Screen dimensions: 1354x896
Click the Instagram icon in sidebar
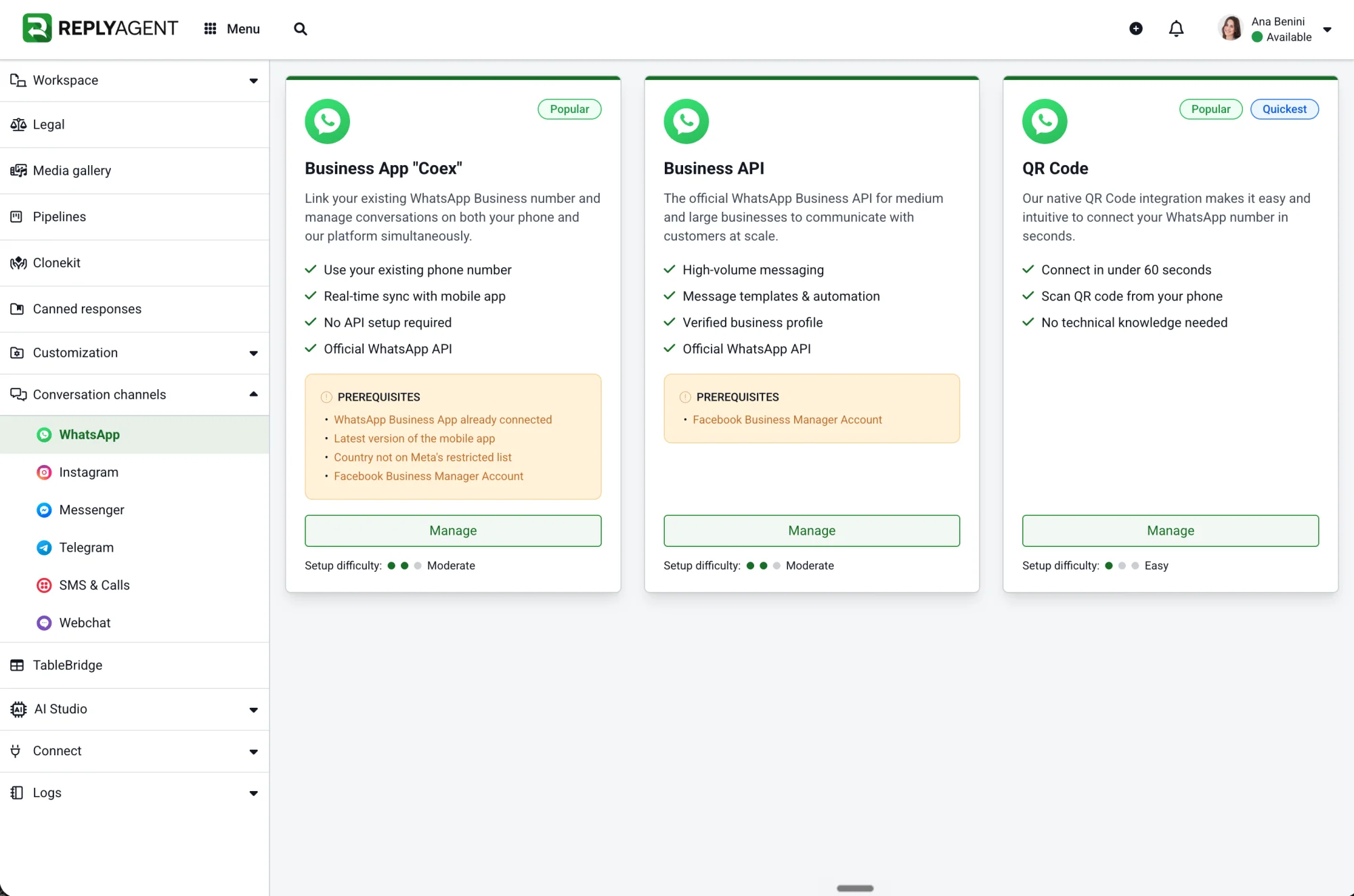[x=44, y=472]
